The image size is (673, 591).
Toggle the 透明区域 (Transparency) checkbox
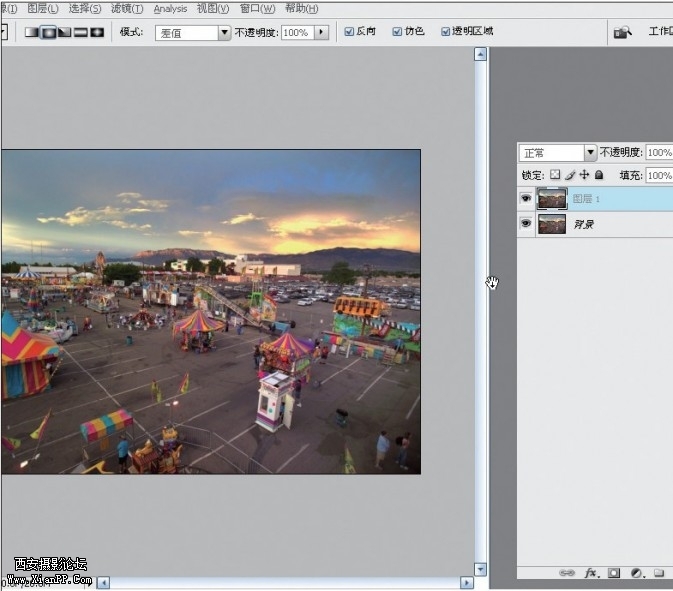click(446, 32)
